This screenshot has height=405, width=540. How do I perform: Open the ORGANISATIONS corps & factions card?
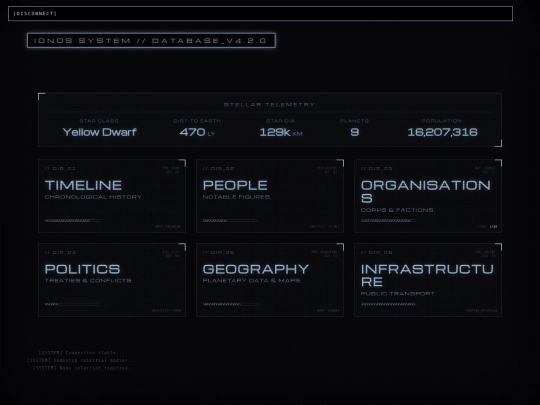point(428,196)
